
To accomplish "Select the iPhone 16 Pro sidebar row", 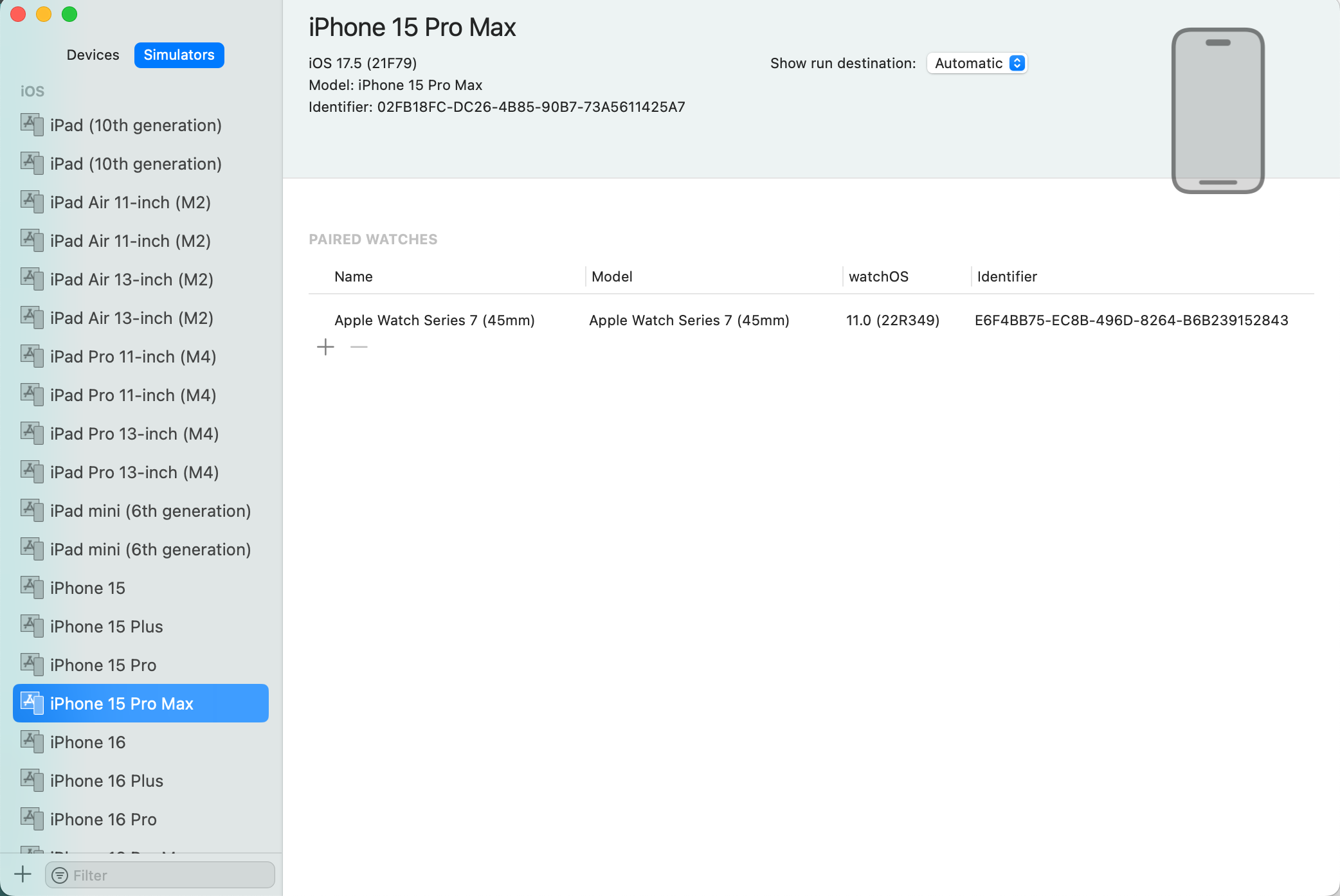I will pos(141,819).
